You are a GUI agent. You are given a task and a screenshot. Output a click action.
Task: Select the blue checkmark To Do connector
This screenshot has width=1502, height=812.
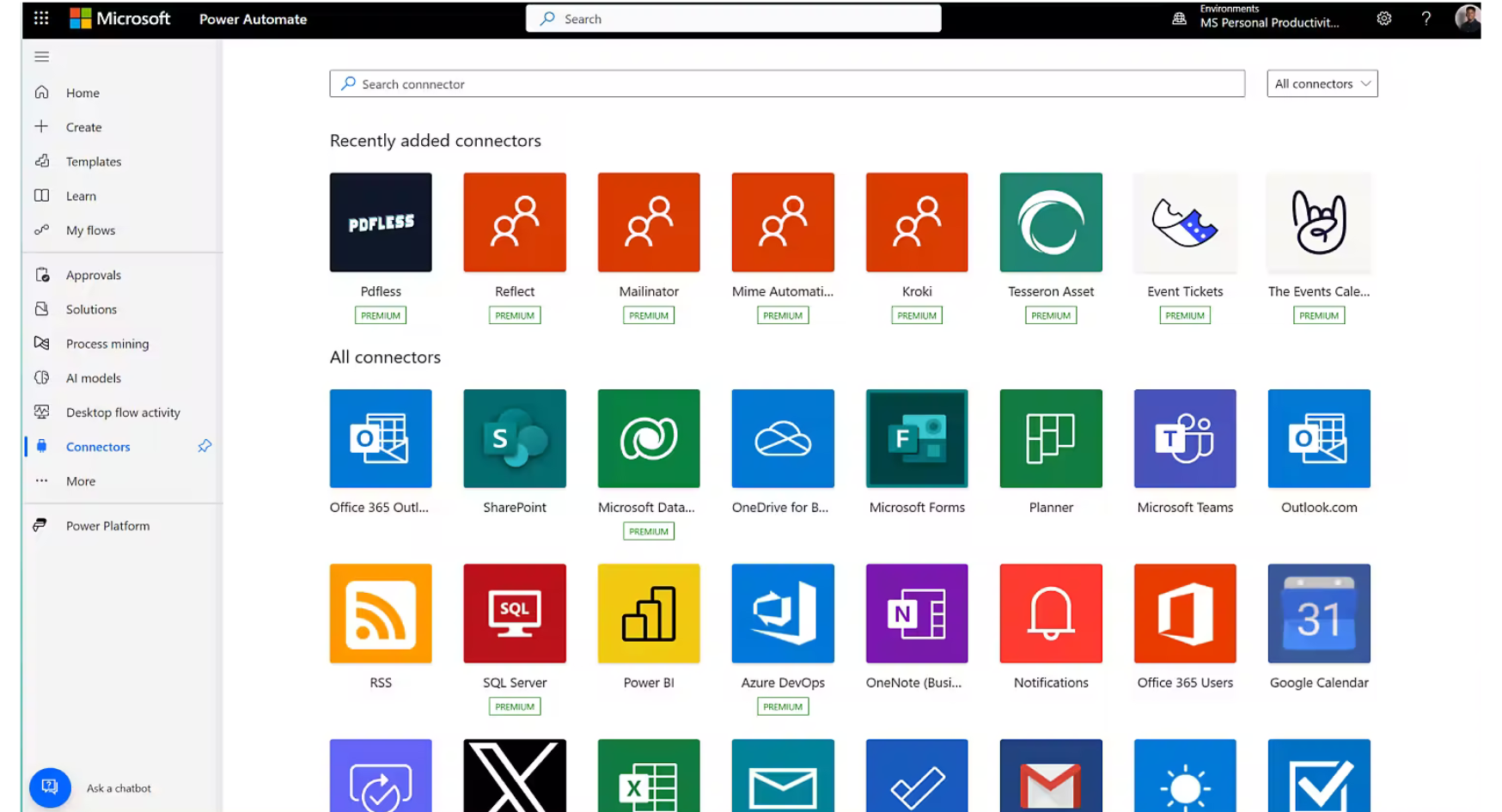[917, 775]
